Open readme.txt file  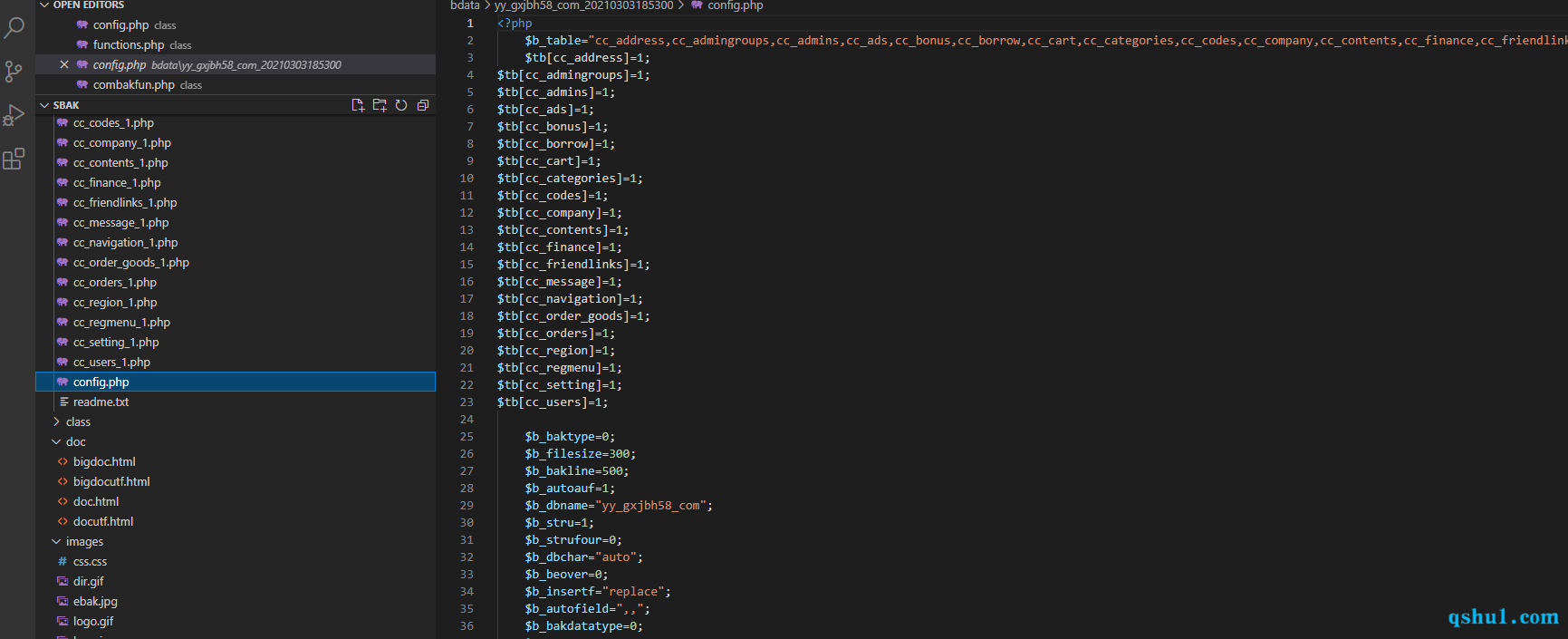pos(236,402)
